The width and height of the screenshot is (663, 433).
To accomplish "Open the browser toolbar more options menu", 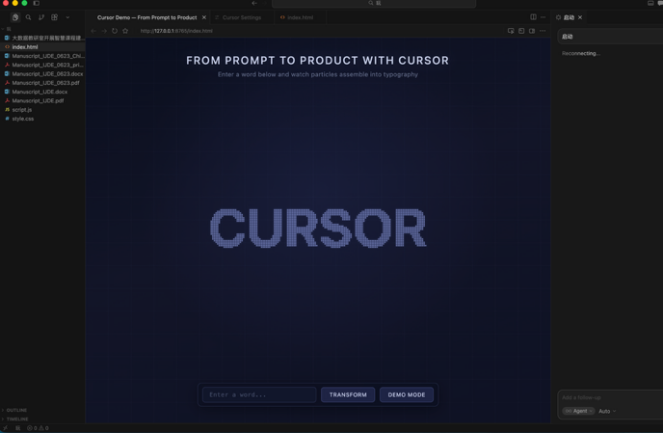I will click(542, 31).
